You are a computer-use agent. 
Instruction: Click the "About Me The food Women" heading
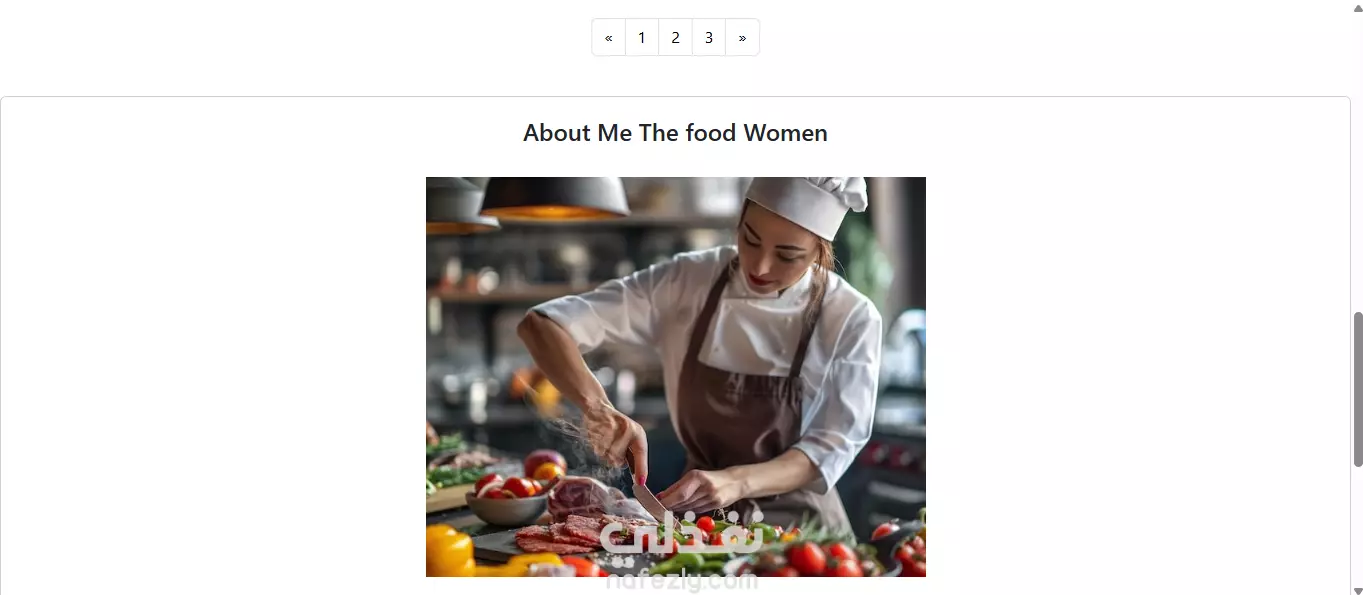(675, 133)
